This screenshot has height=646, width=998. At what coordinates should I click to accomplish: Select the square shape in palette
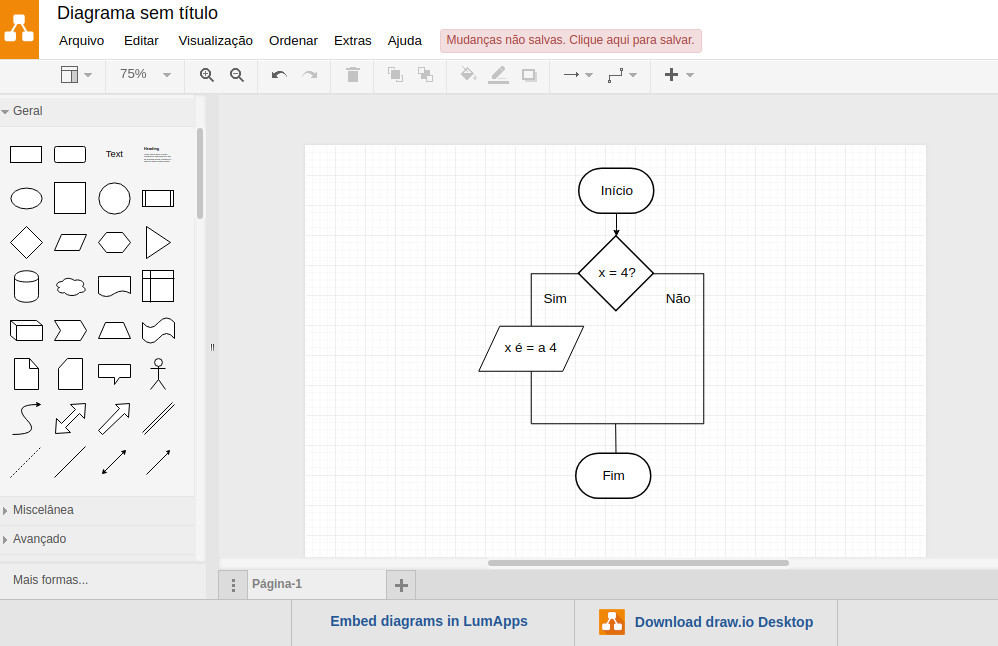click(70, 198)
